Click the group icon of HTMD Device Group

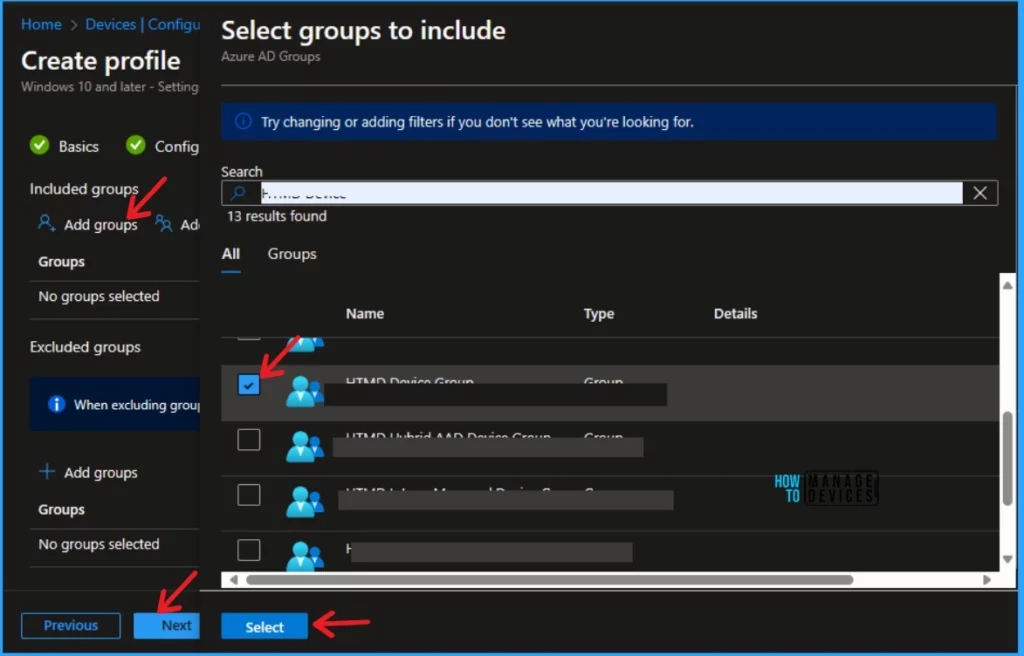pos(304,391)
